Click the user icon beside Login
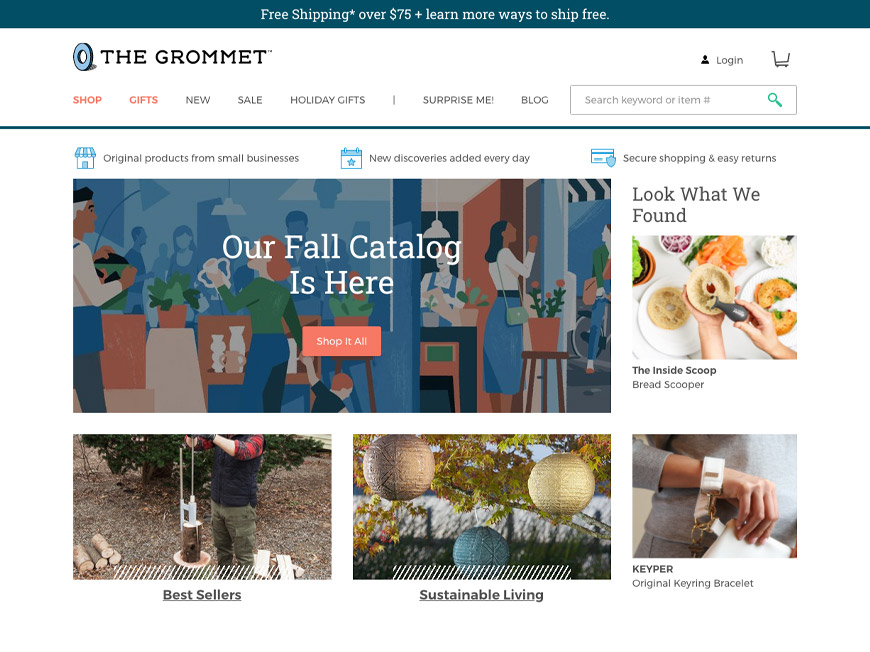The height and width of the screenshot is (652, 870). coord(705,60)
